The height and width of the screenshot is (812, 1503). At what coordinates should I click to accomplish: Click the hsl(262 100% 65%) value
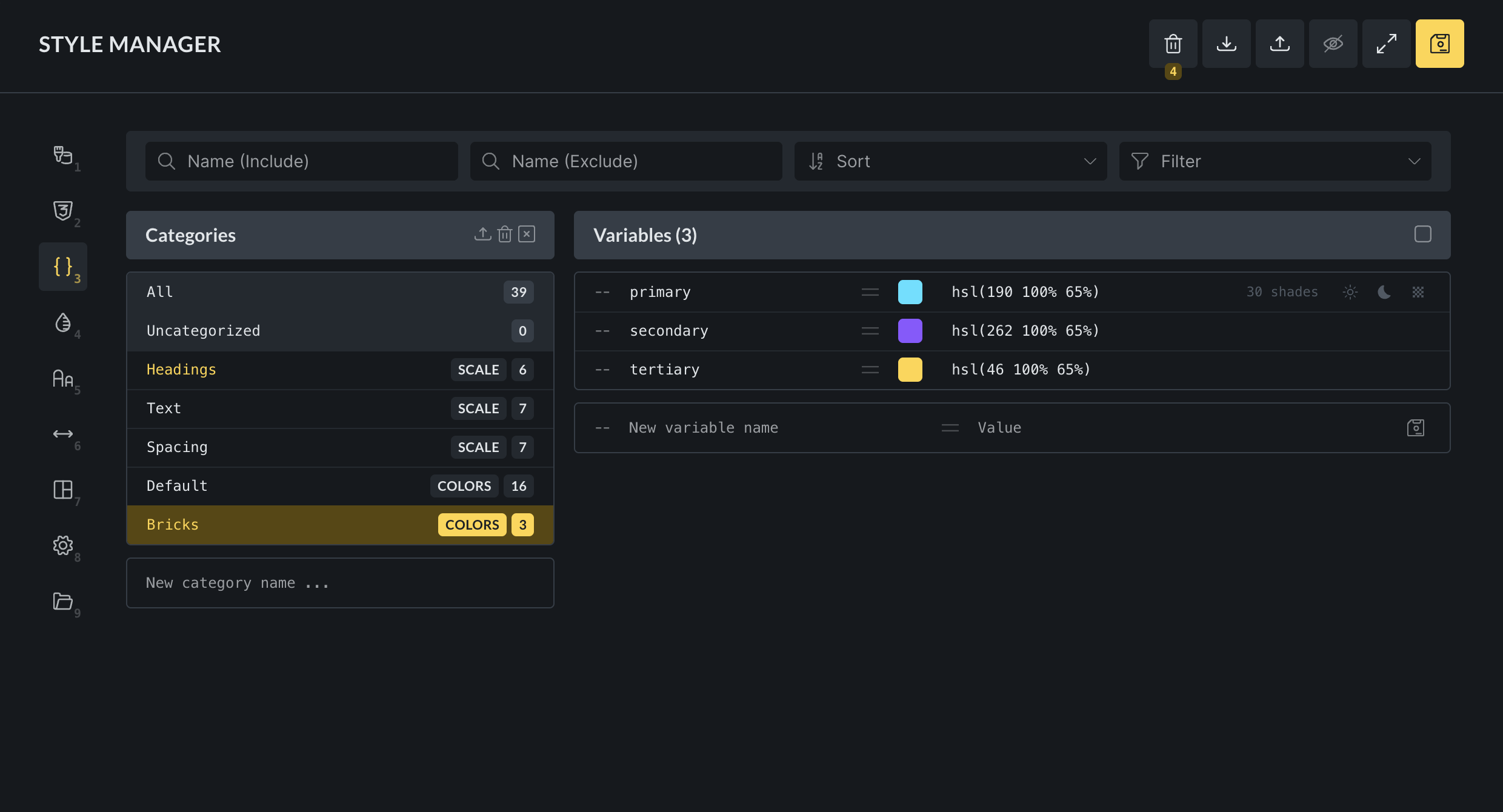[1025, 331]
